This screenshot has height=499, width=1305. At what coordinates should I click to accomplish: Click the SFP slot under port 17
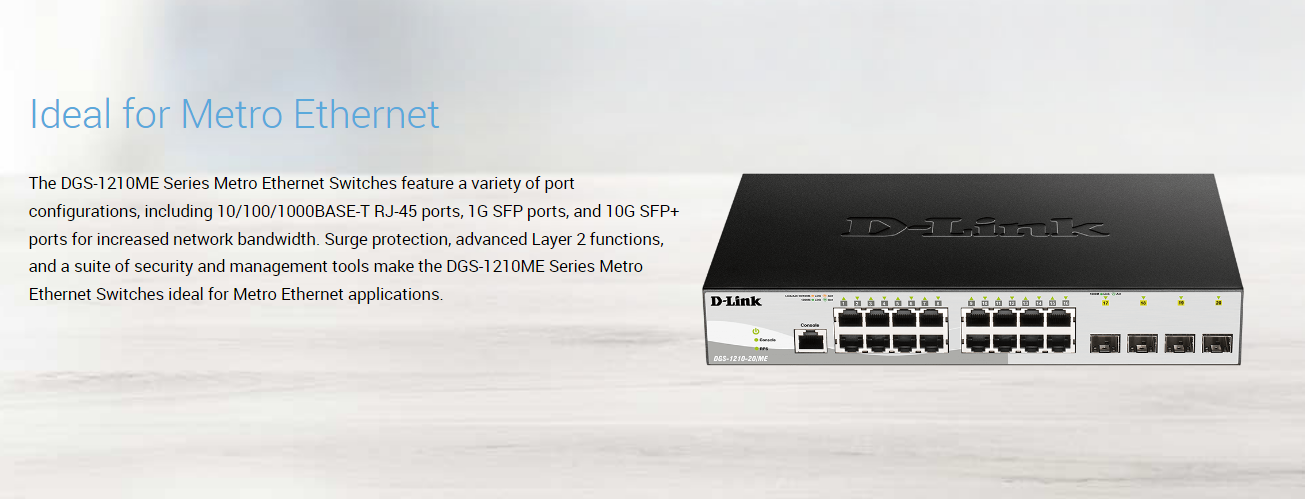(x=1105, y=343)
